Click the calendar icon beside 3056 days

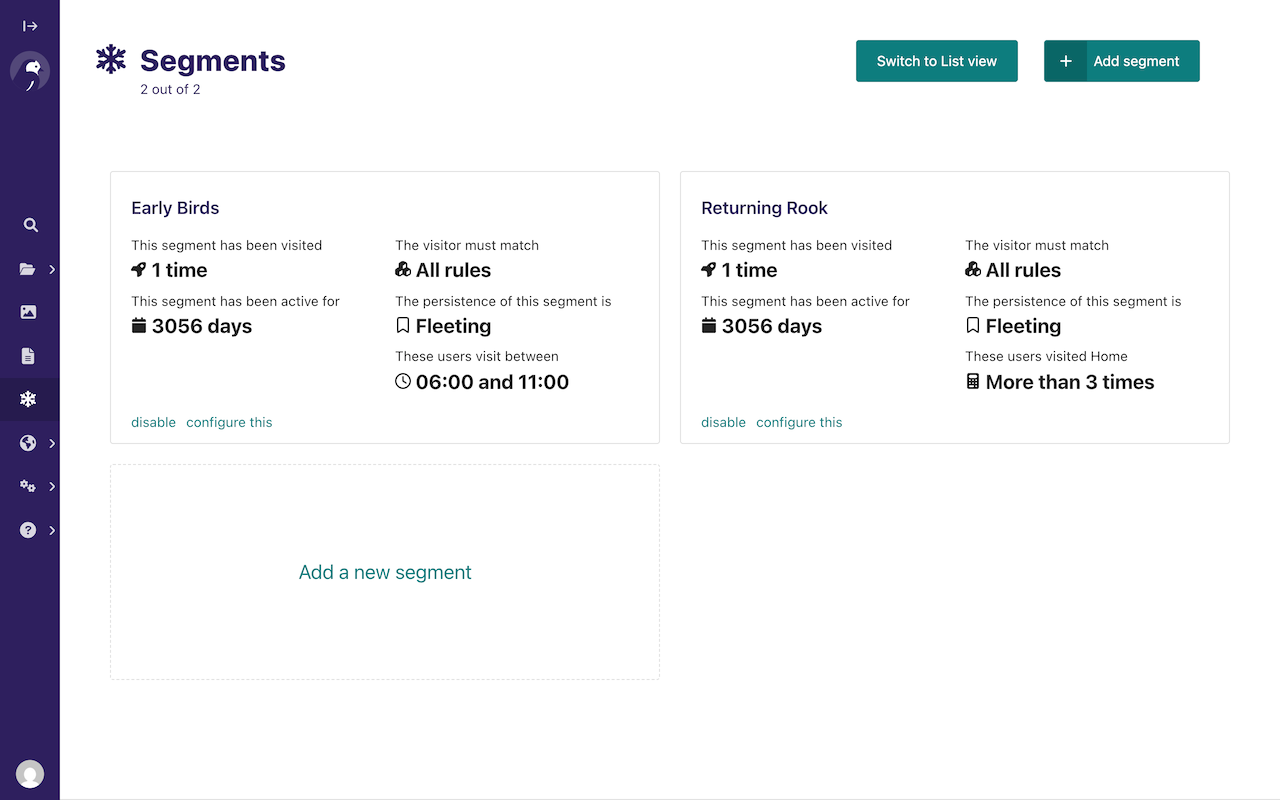(x=139, y=325)
